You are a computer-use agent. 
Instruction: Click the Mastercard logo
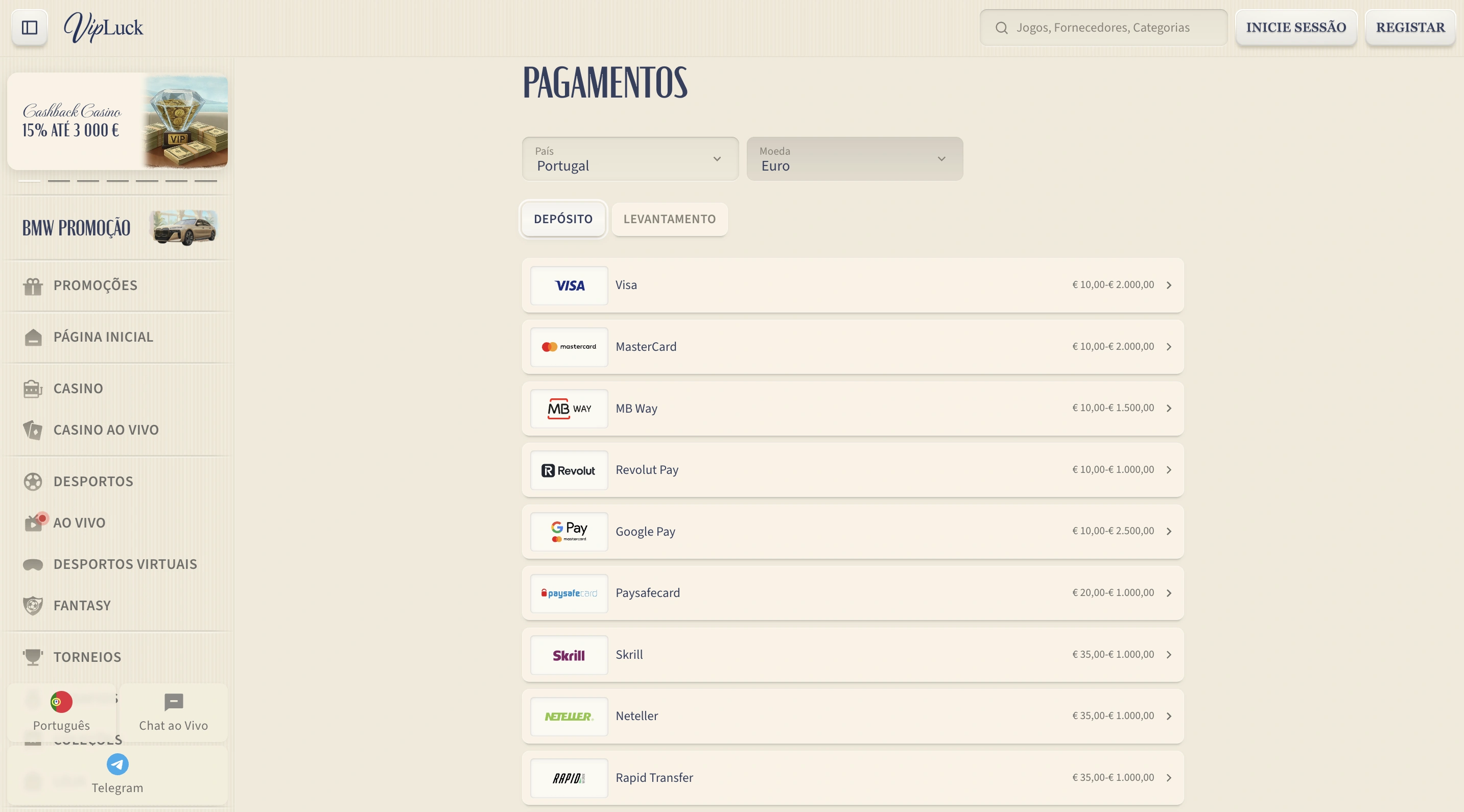(x=569, y=347)
